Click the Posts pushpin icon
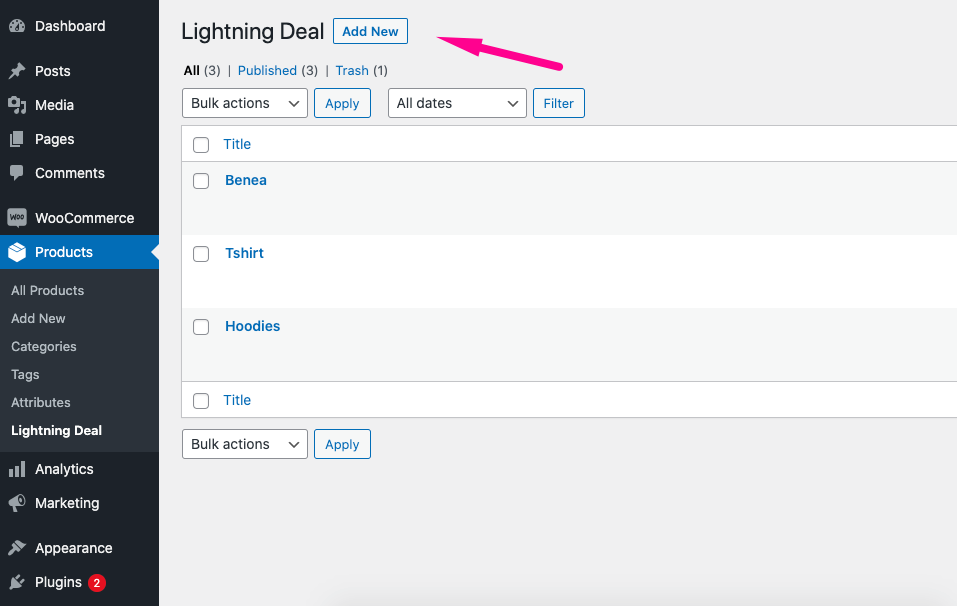Screen dimensions: 957x606 tap(17, 71)
